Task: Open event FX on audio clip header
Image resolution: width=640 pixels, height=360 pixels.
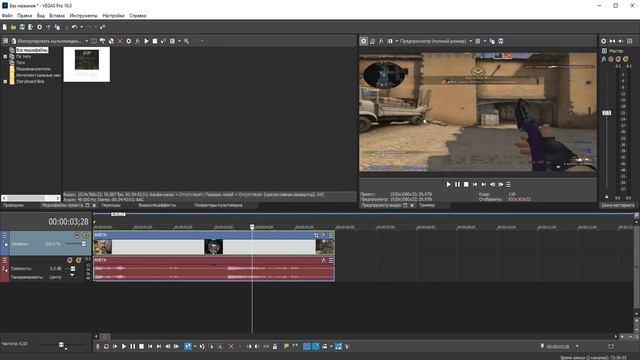Action: [324, 260]
